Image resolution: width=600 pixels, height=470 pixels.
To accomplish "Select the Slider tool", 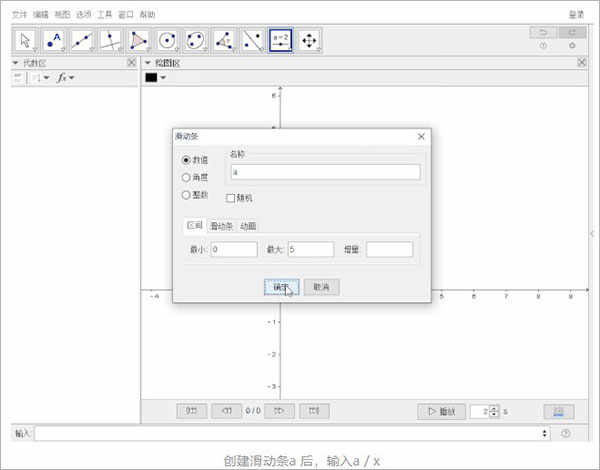I will coord(280,40).
